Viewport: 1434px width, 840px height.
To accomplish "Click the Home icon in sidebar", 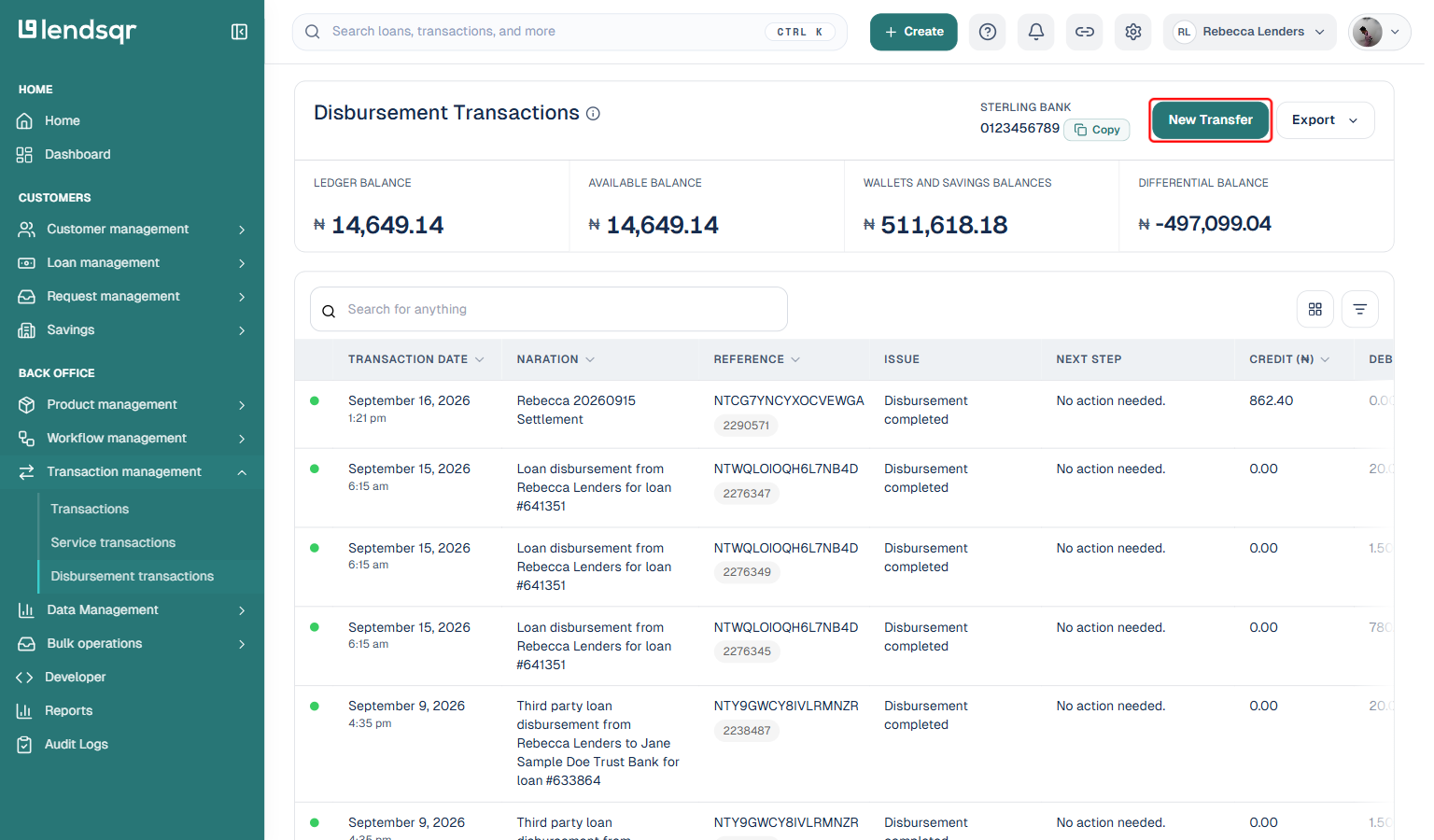I will 25,121.
